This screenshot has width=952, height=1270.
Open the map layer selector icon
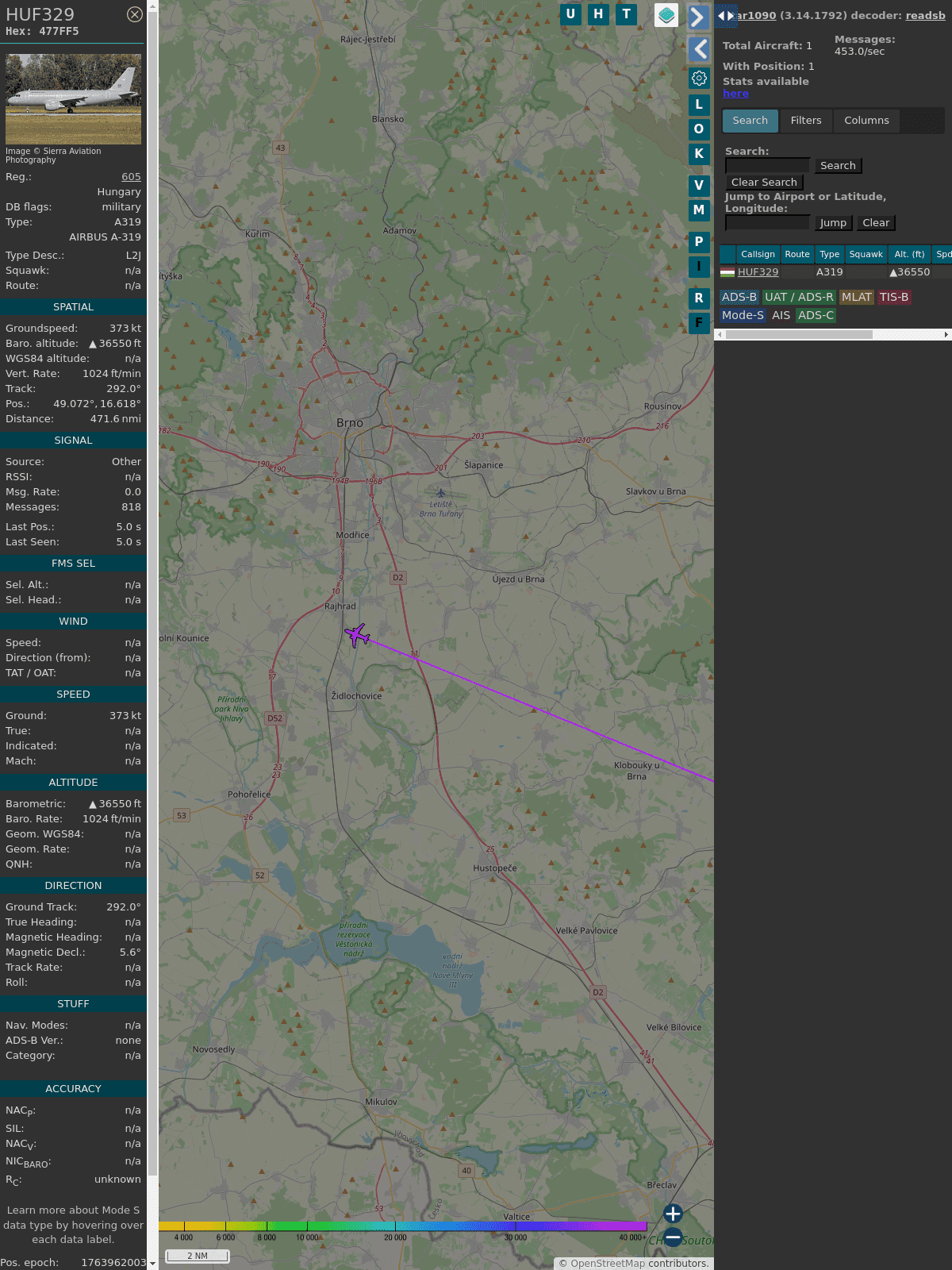pyautogui.click(x=666, y=14)
